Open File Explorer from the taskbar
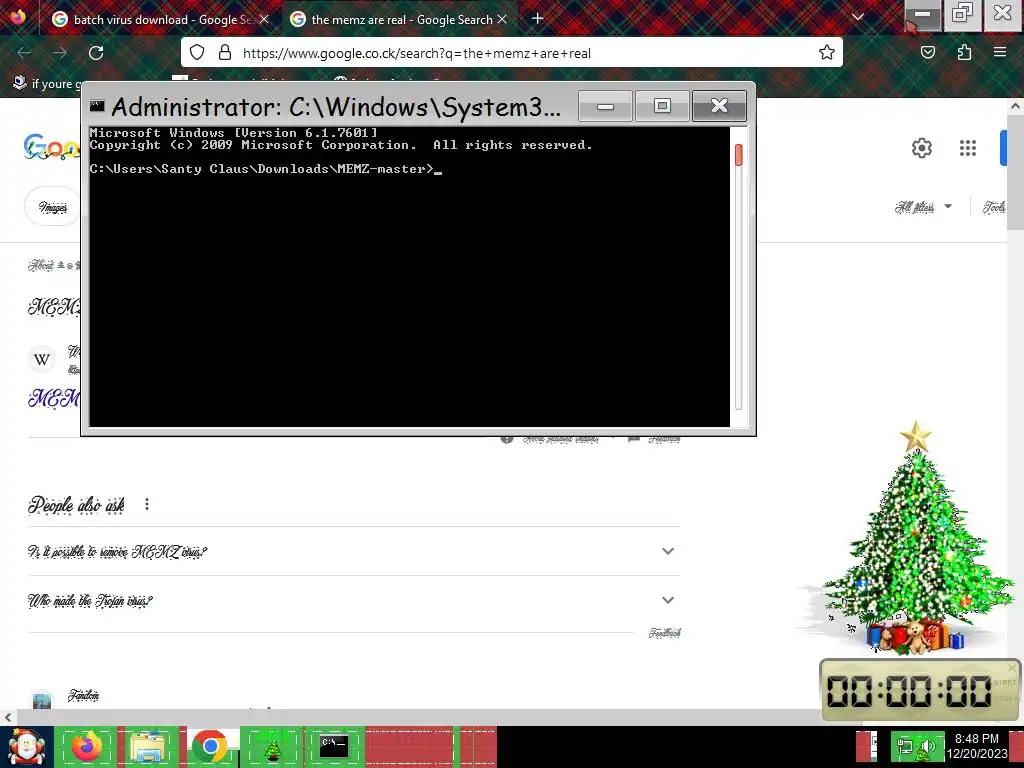The height and width of the screenshot is (768, 1024). tap(149, 747)
